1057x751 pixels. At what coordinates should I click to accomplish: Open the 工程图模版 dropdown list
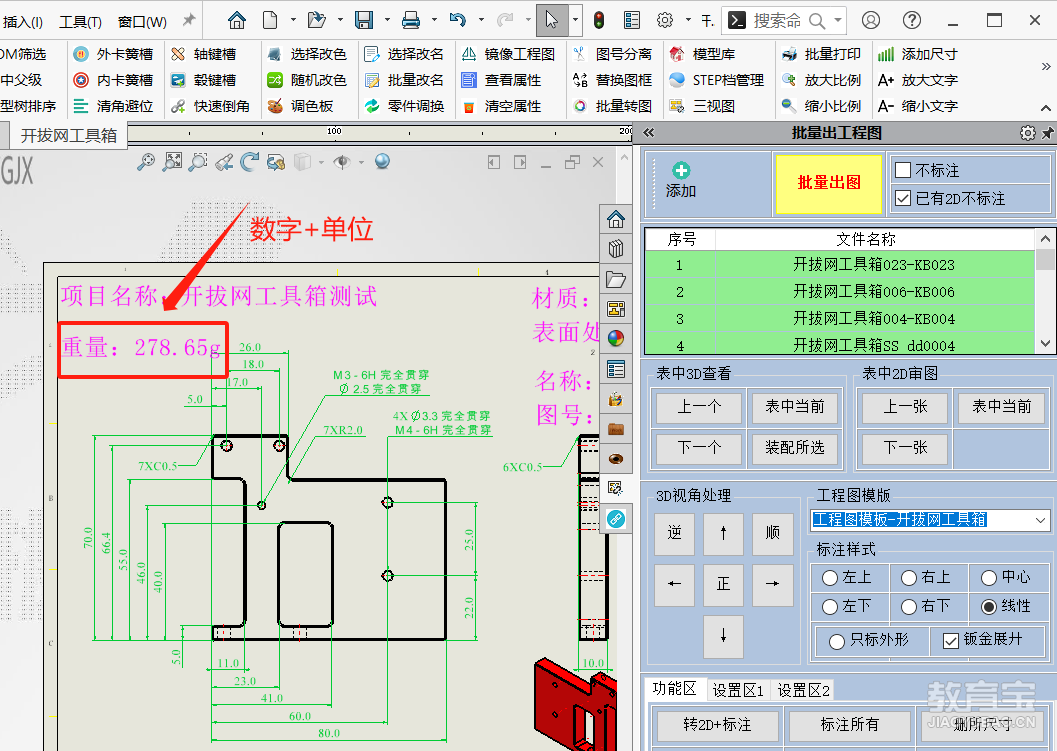pos(1040,520)
